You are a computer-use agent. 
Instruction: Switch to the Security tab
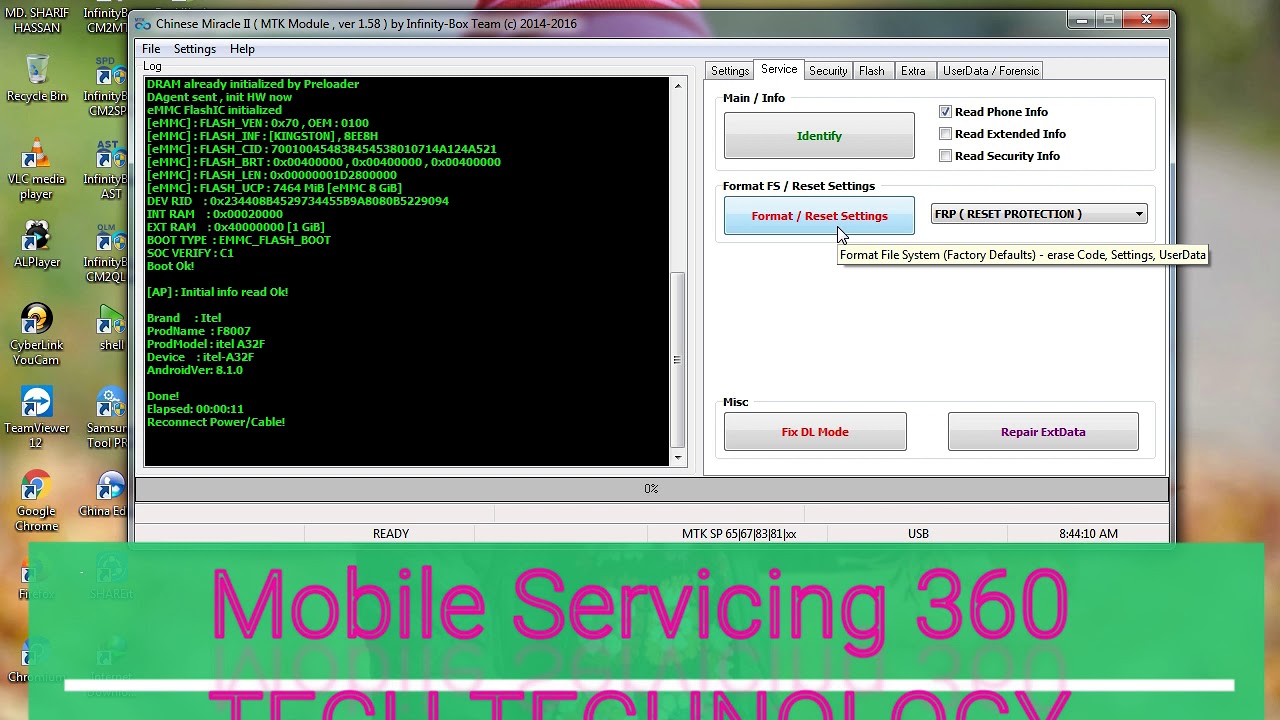(828, 71)
